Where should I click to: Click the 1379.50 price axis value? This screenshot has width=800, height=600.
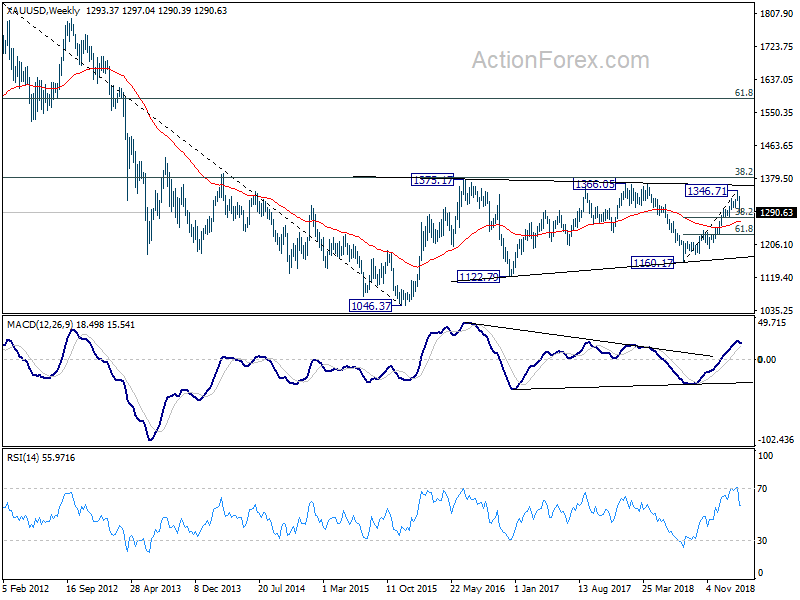click(x=777, y=179)
